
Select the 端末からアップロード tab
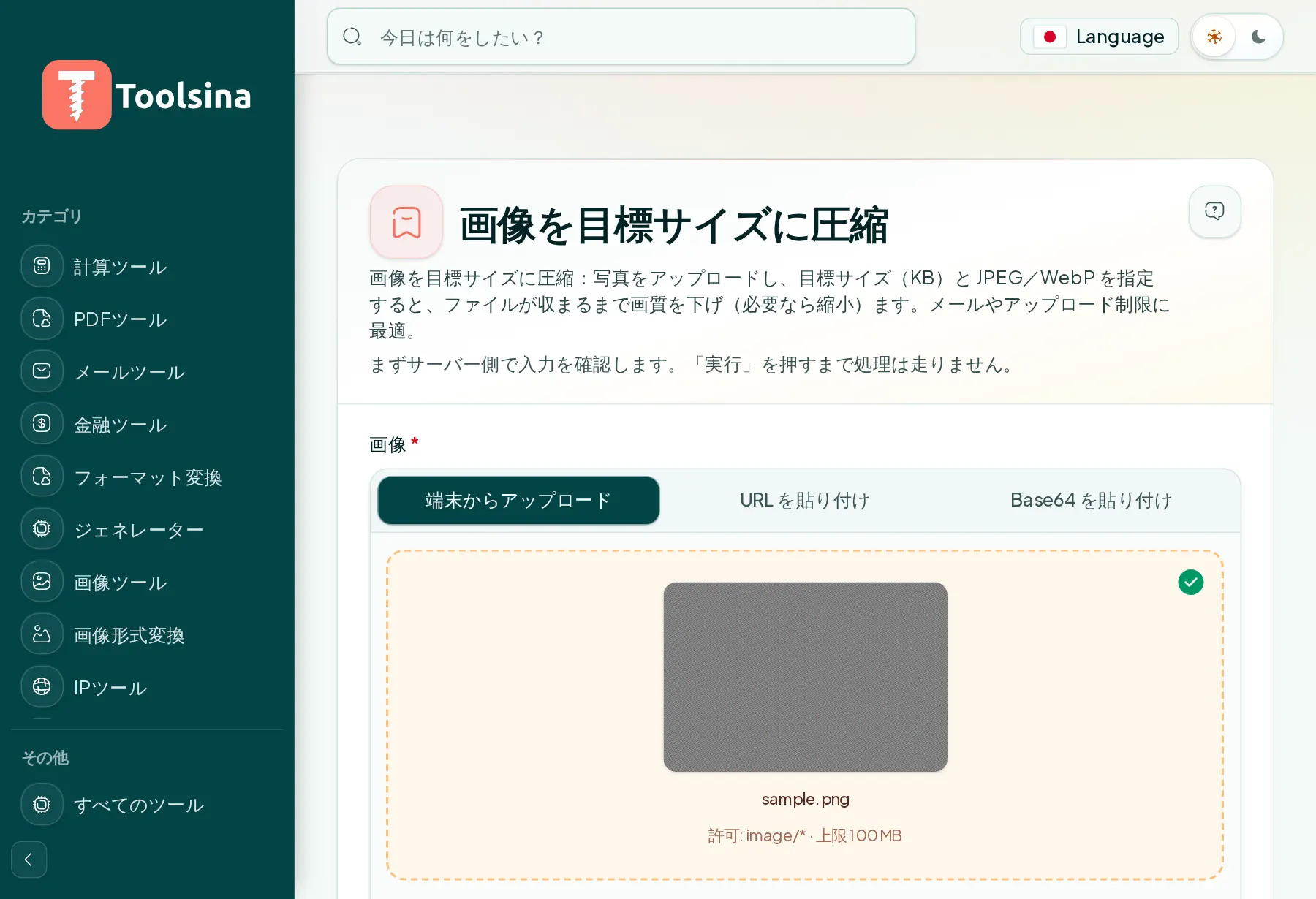(518, 500)
